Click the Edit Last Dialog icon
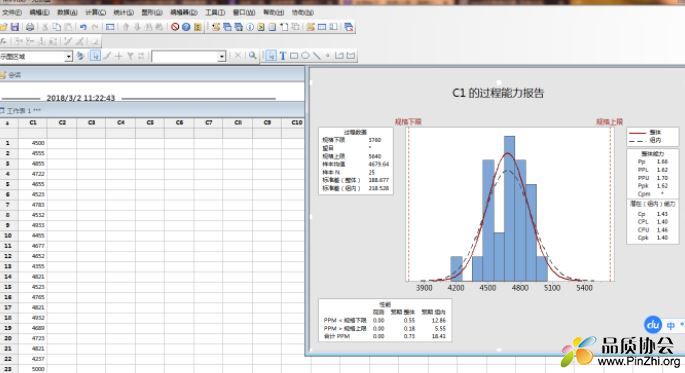The width and height of the screenshot is (685, 373). 110,27
